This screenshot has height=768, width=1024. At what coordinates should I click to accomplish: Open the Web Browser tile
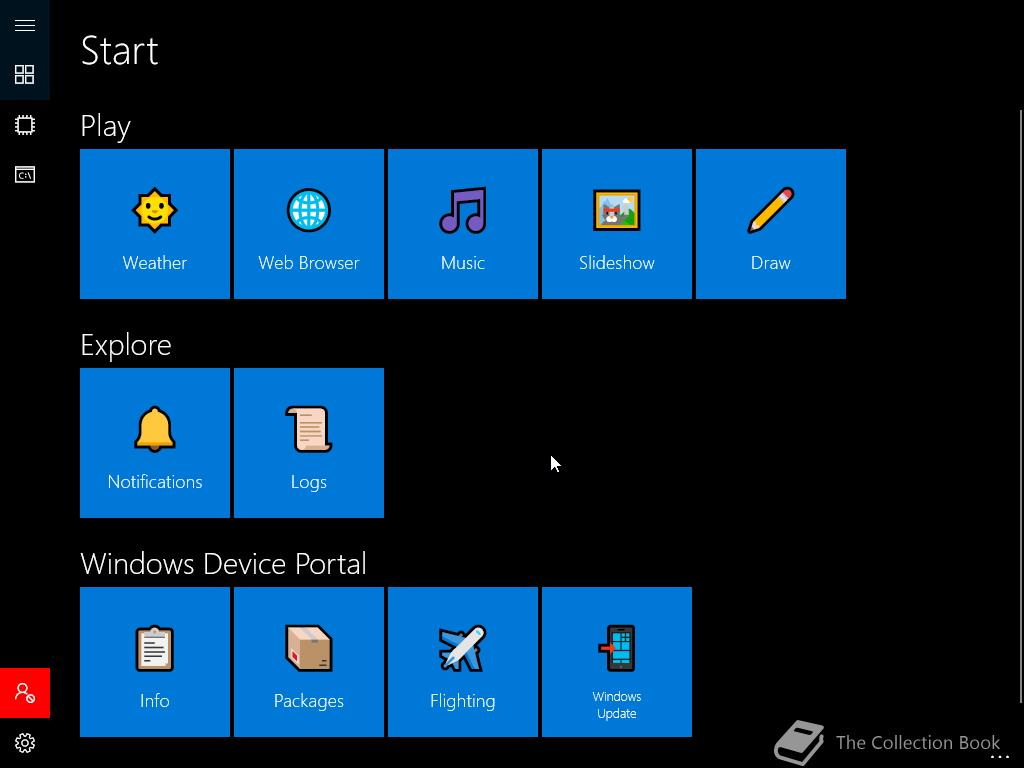309,224
